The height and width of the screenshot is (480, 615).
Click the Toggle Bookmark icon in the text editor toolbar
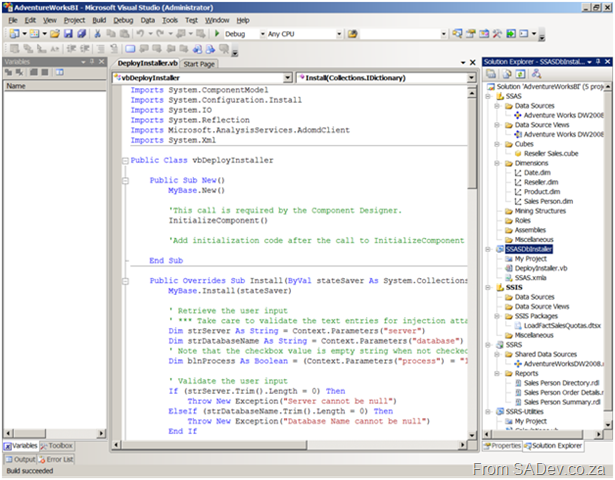coord(130,49)
